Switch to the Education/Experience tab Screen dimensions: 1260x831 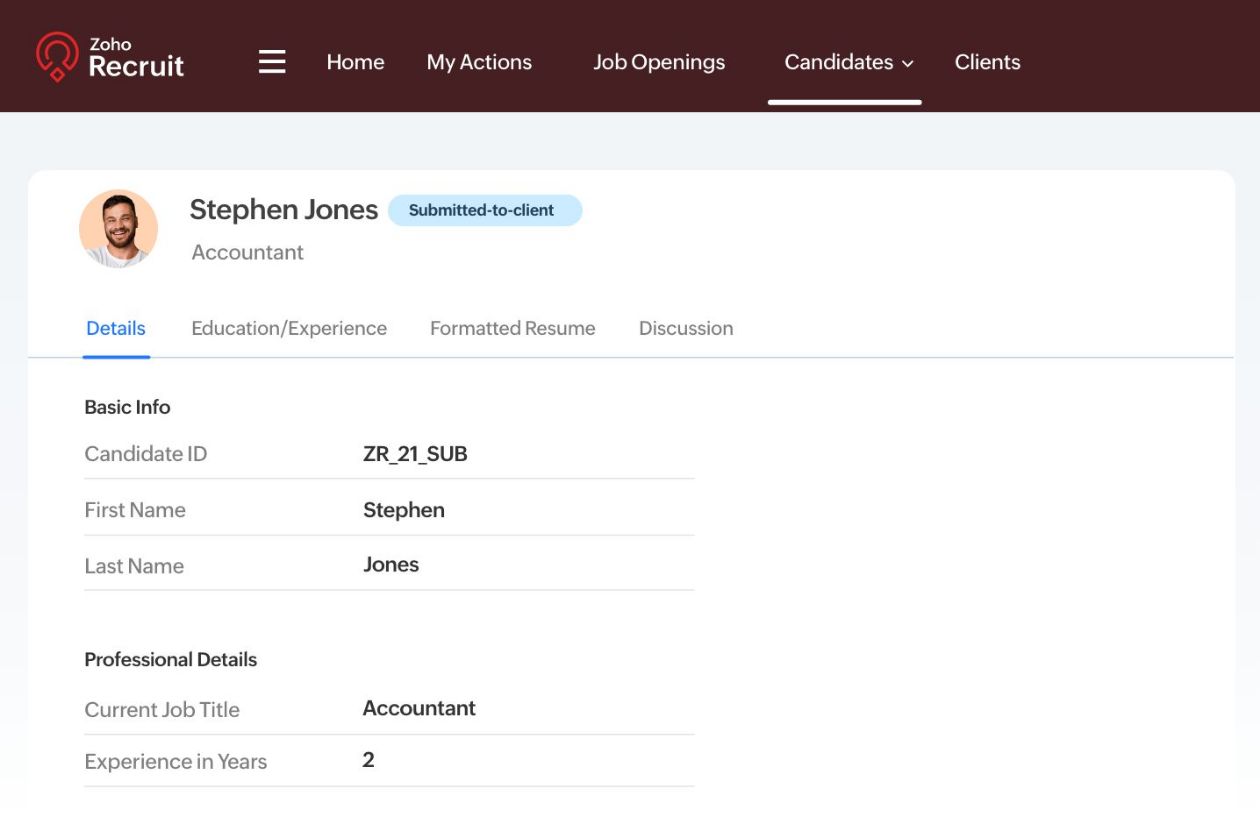tap(289, 328)
